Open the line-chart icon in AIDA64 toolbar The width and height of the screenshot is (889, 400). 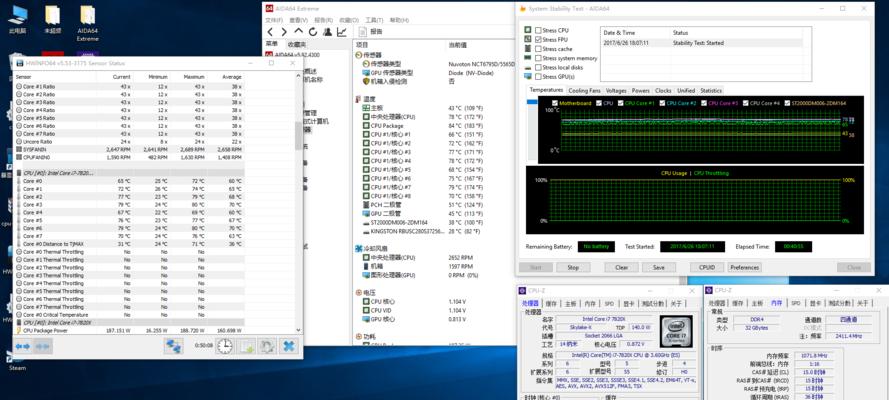[x=342, y=32]
